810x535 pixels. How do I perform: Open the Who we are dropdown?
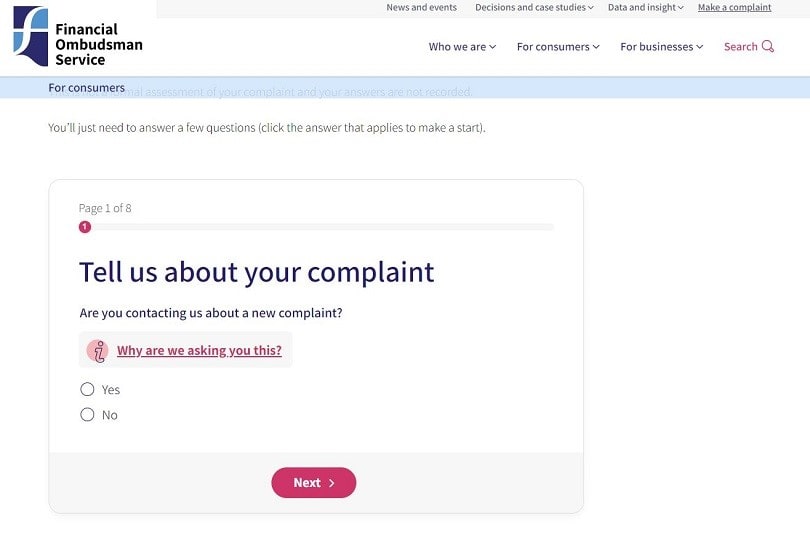click(x=462, y=47)
